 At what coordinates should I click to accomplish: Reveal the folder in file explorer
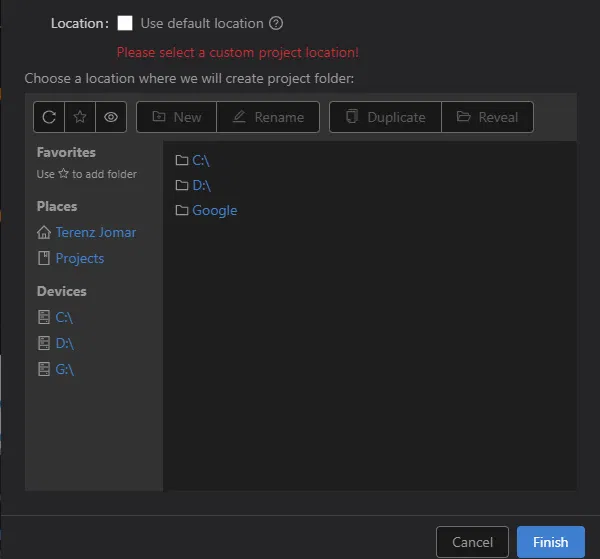(488, 117)
